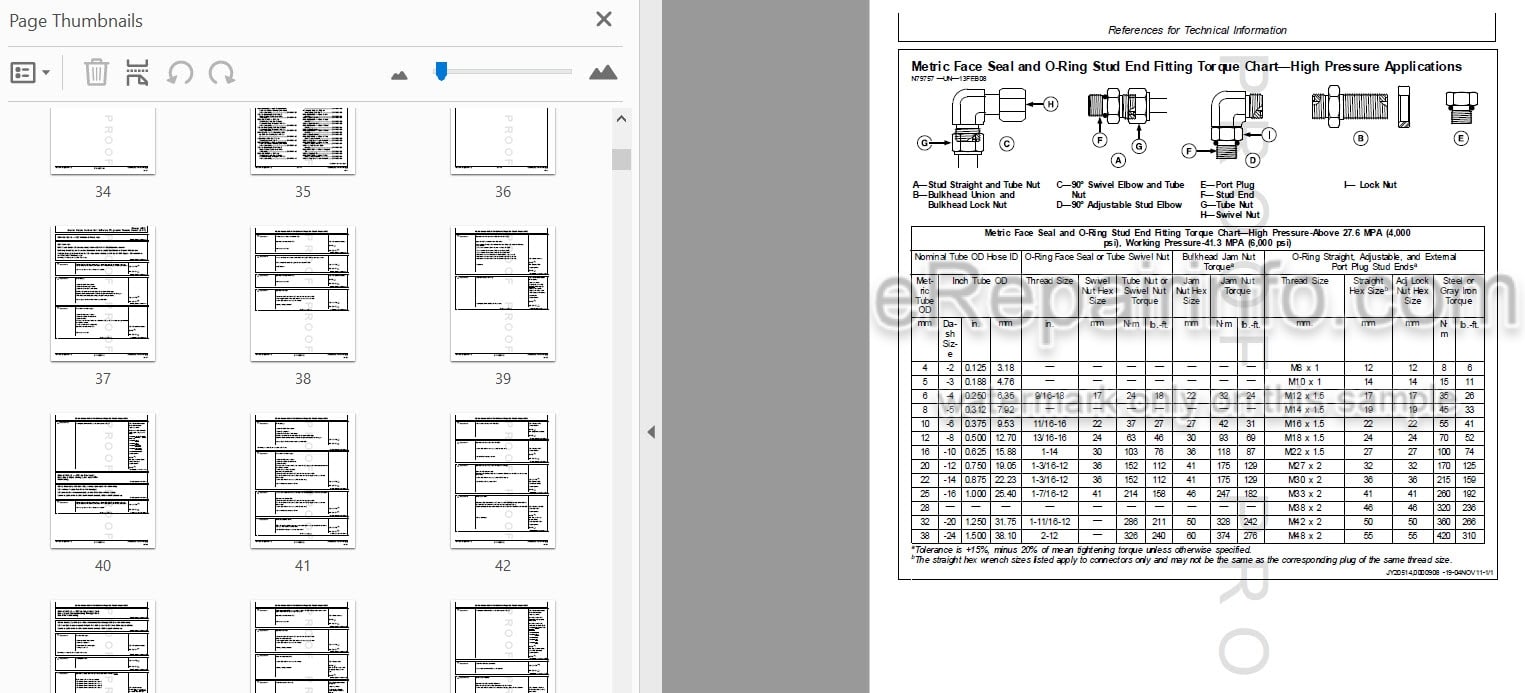Click the 'Page Thumbnails' panel title

[x=75, y=21]
